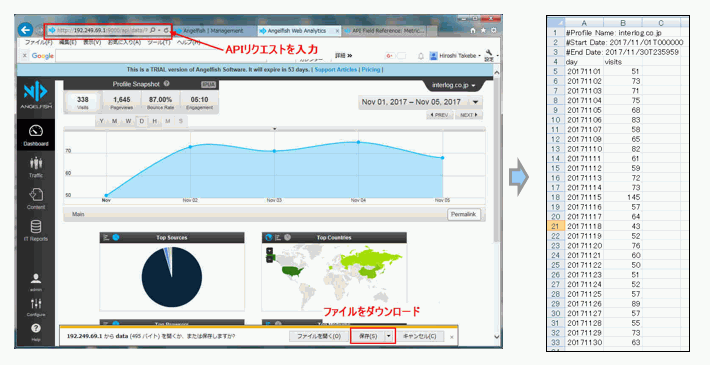Click the Permalink button
Viewport: 710px width, 365px height.
click(463, 214)
